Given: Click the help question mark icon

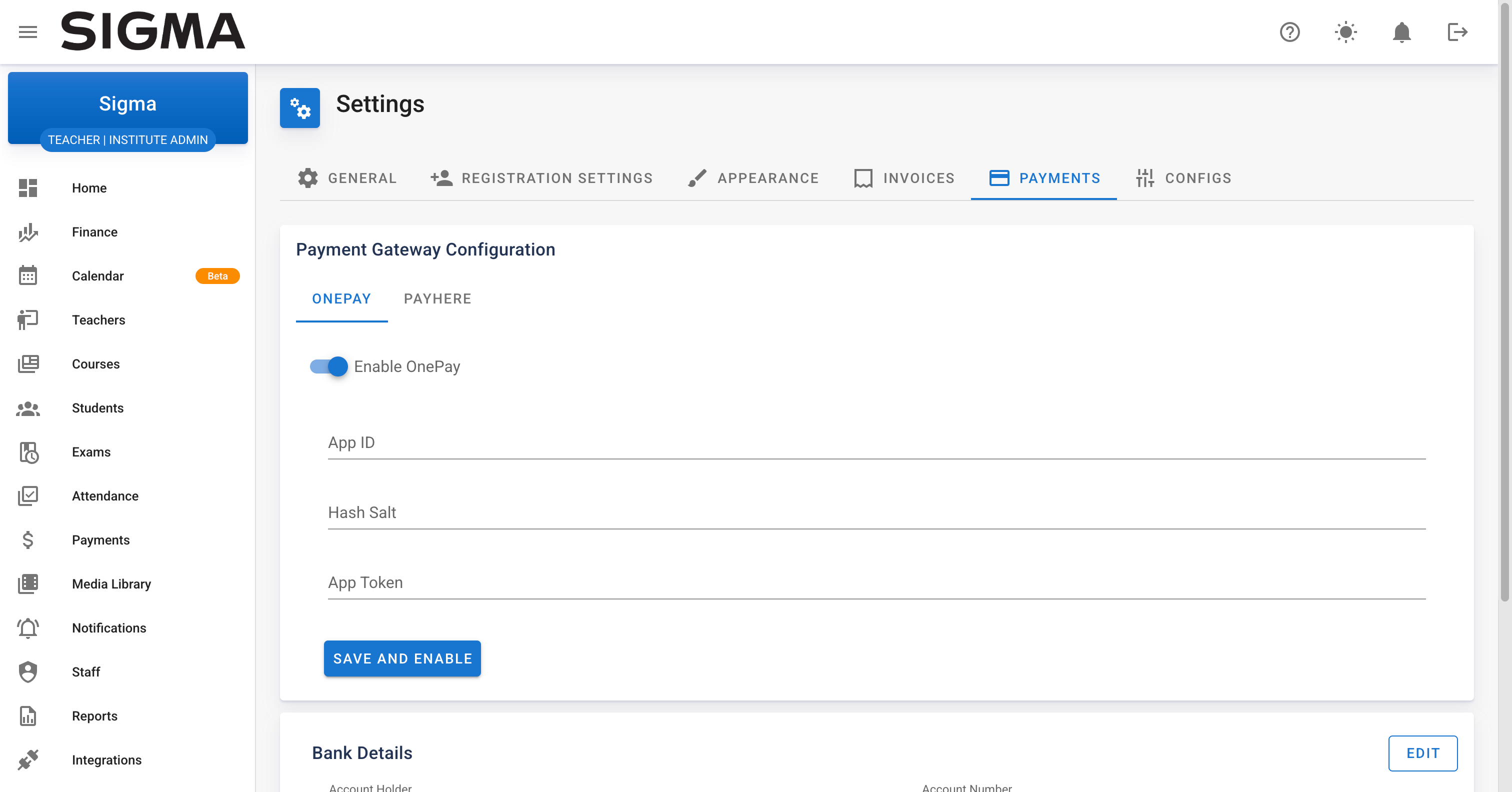Looking at the screenshot, I should tap(1289, 31).
